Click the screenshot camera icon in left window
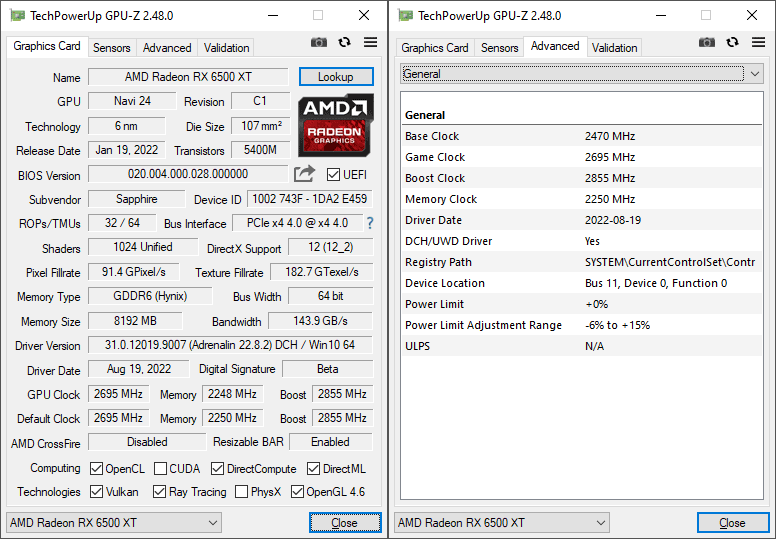 tap(319, 43)
